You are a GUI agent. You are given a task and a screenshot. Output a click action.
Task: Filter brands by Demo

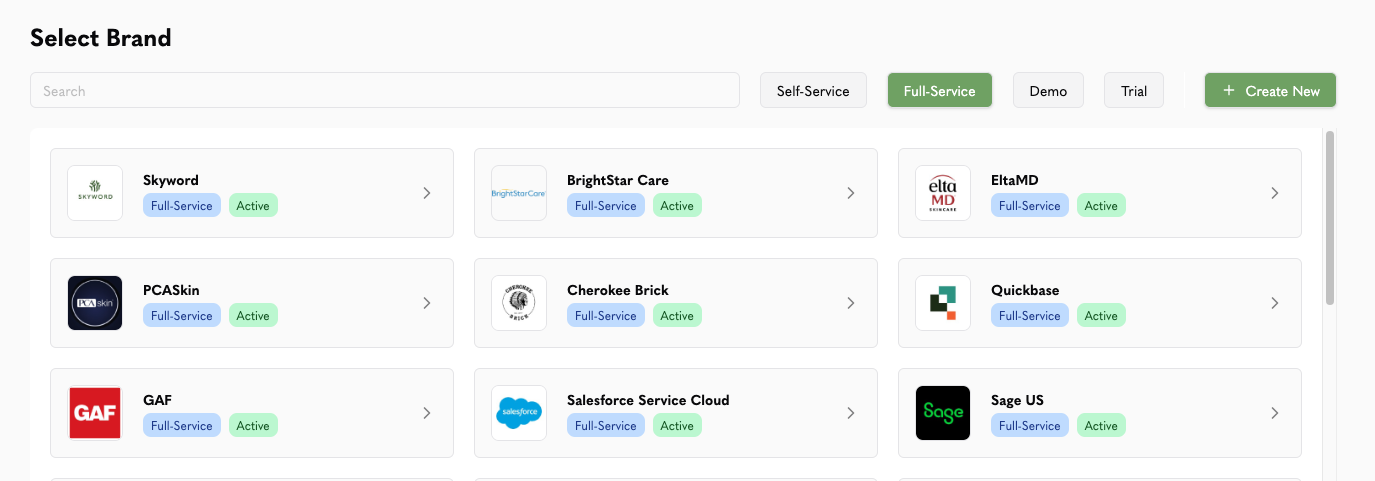(x=1048, y=91)
